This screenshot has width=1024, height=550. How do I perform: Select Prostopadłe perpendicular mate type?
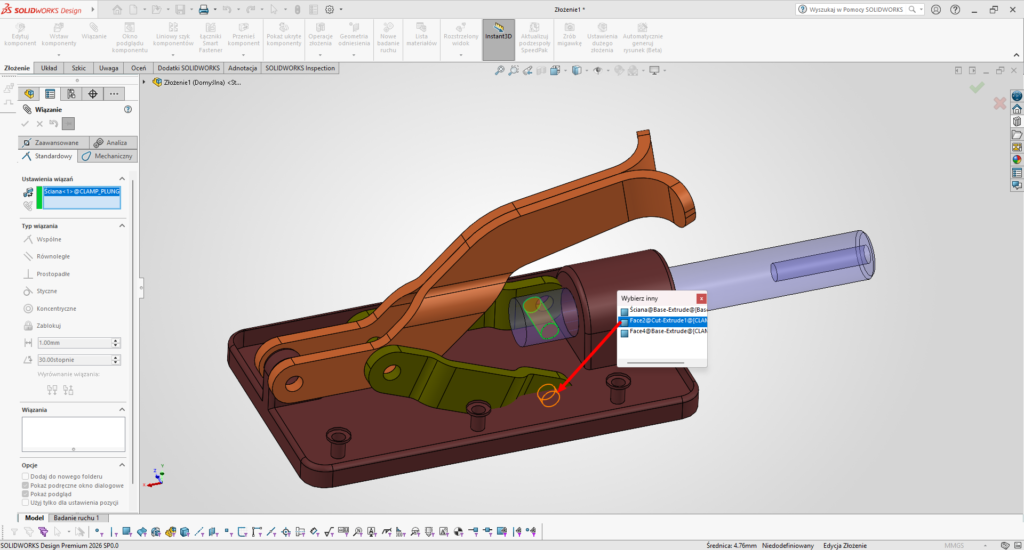point(46,274)
